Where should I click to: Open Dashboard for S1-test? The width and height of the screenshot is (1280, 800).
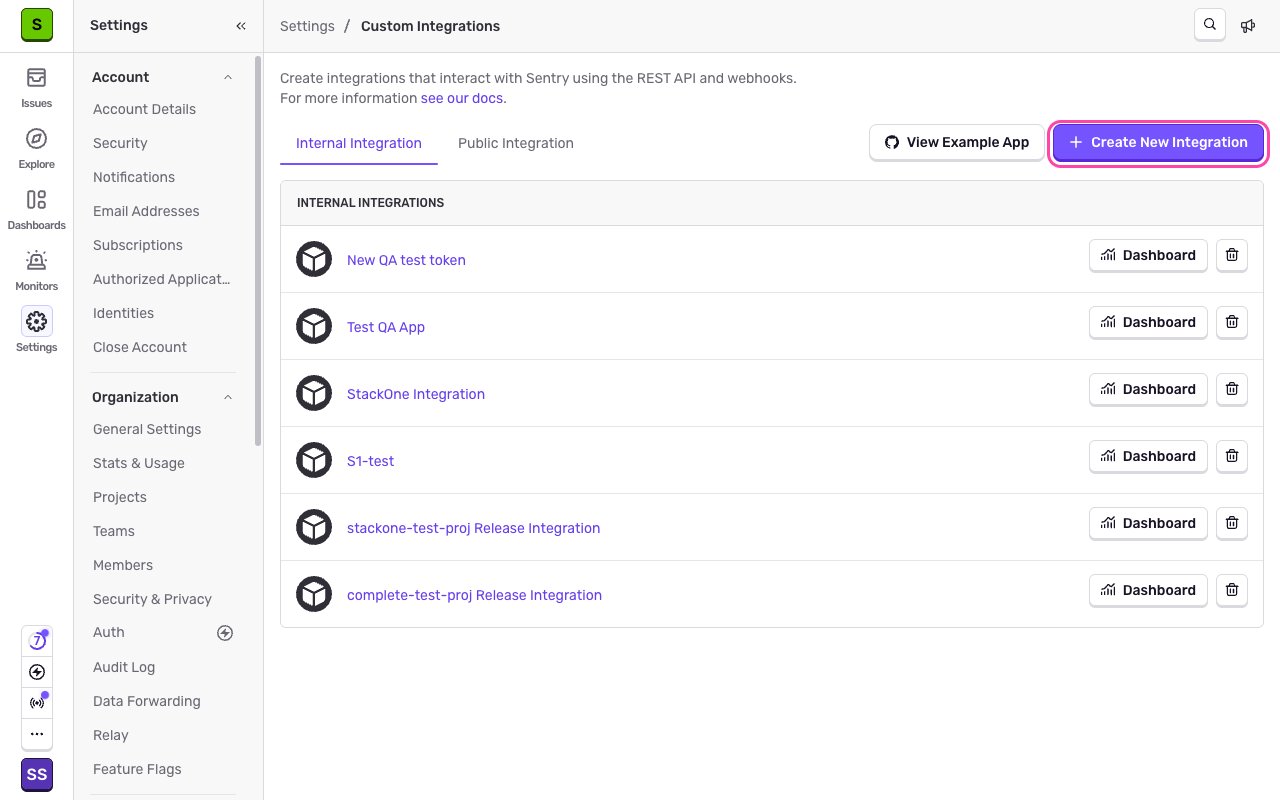pos(1148,456)
